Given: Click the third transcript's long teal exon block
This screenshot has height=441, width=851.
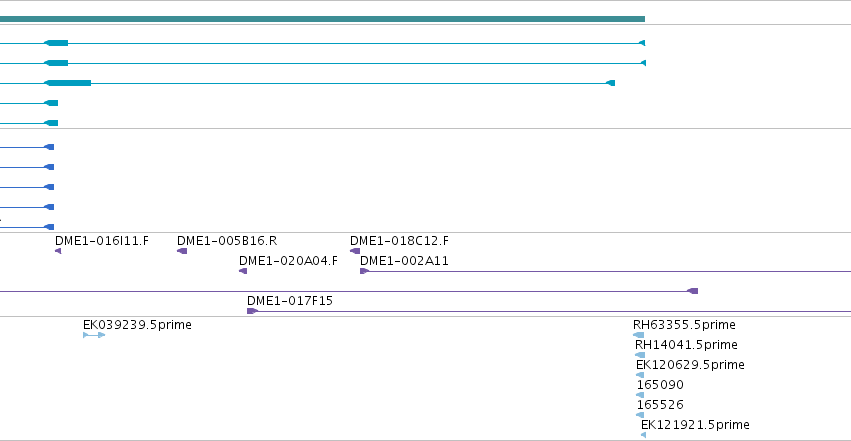Looking at the screenshot, I should click(x=68, y=83).
